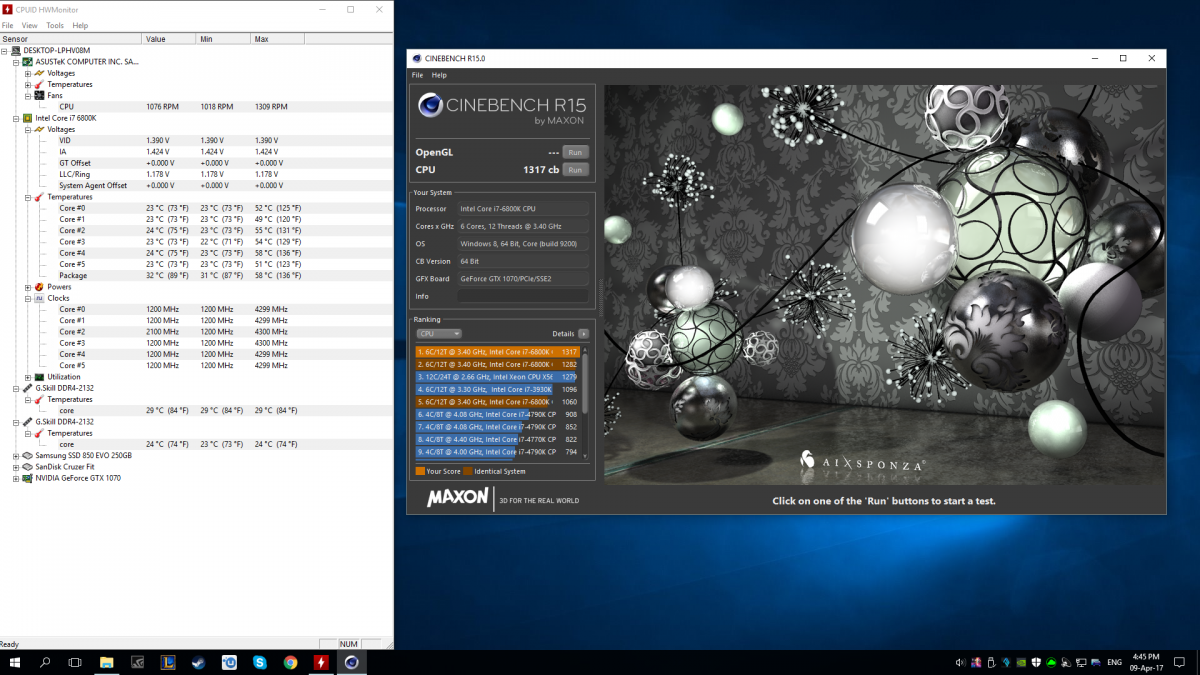Select ranking row 4 Core i7-3930K
This screenshot has height=675, width=1200.
point(498,389)
